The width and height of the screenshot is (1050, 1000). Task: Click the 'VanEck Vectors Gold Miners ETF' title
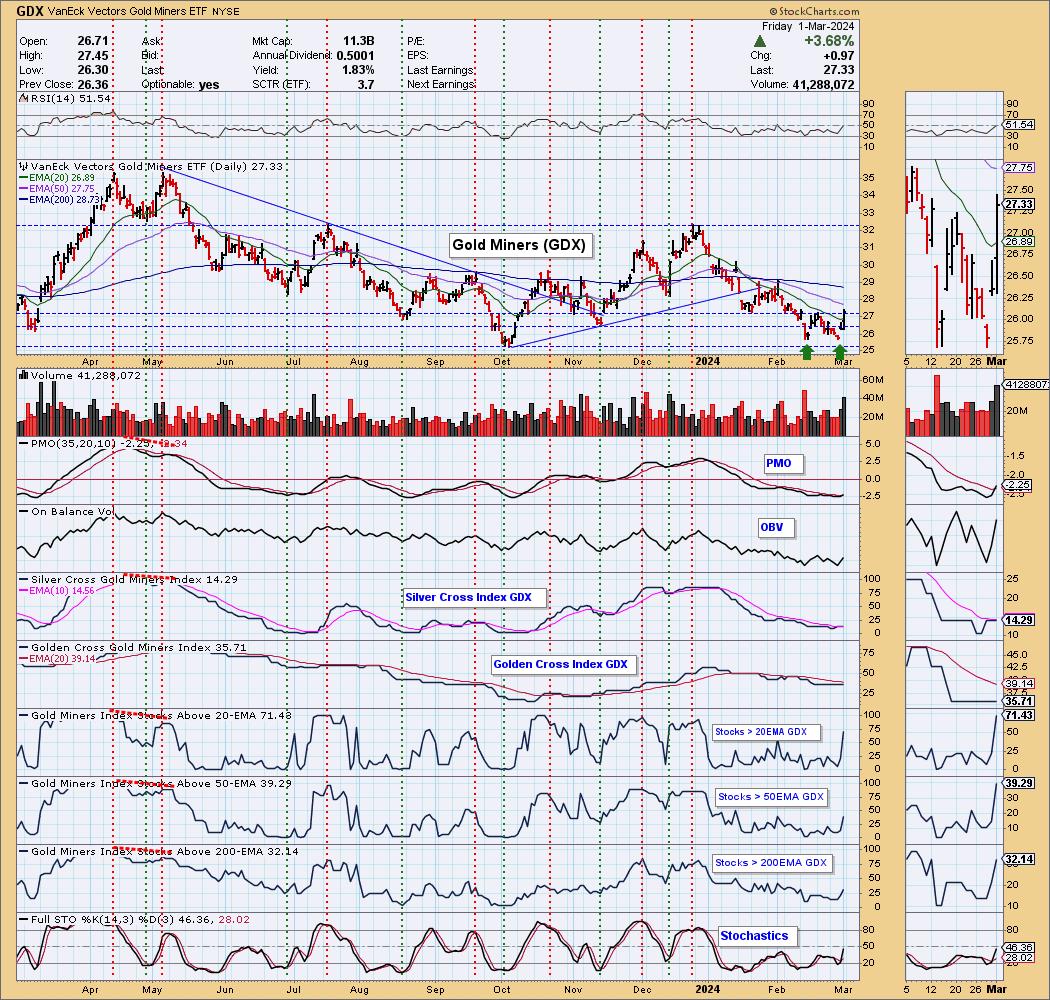[126, 11]
